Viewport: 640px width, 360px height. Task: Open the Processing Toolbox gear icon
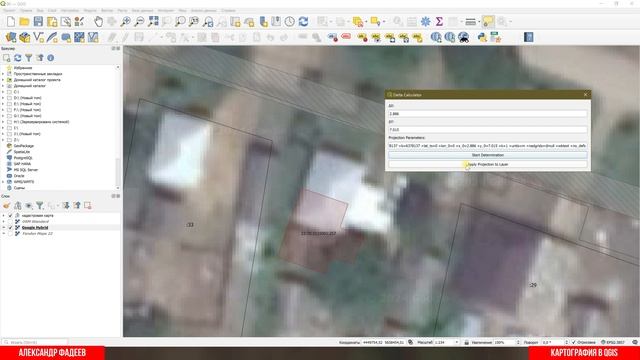pos(425,22)
